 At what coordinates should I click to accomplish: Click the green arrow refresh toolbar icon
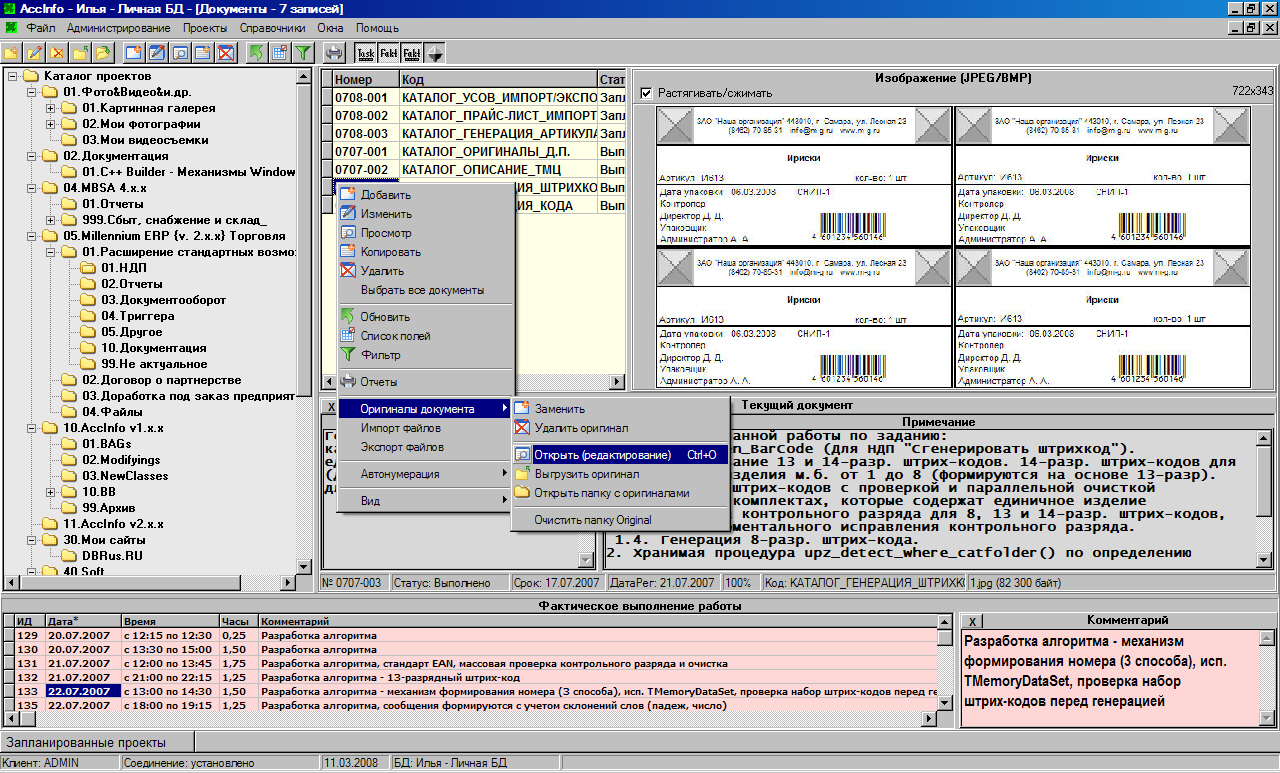[x=256, y=53]
